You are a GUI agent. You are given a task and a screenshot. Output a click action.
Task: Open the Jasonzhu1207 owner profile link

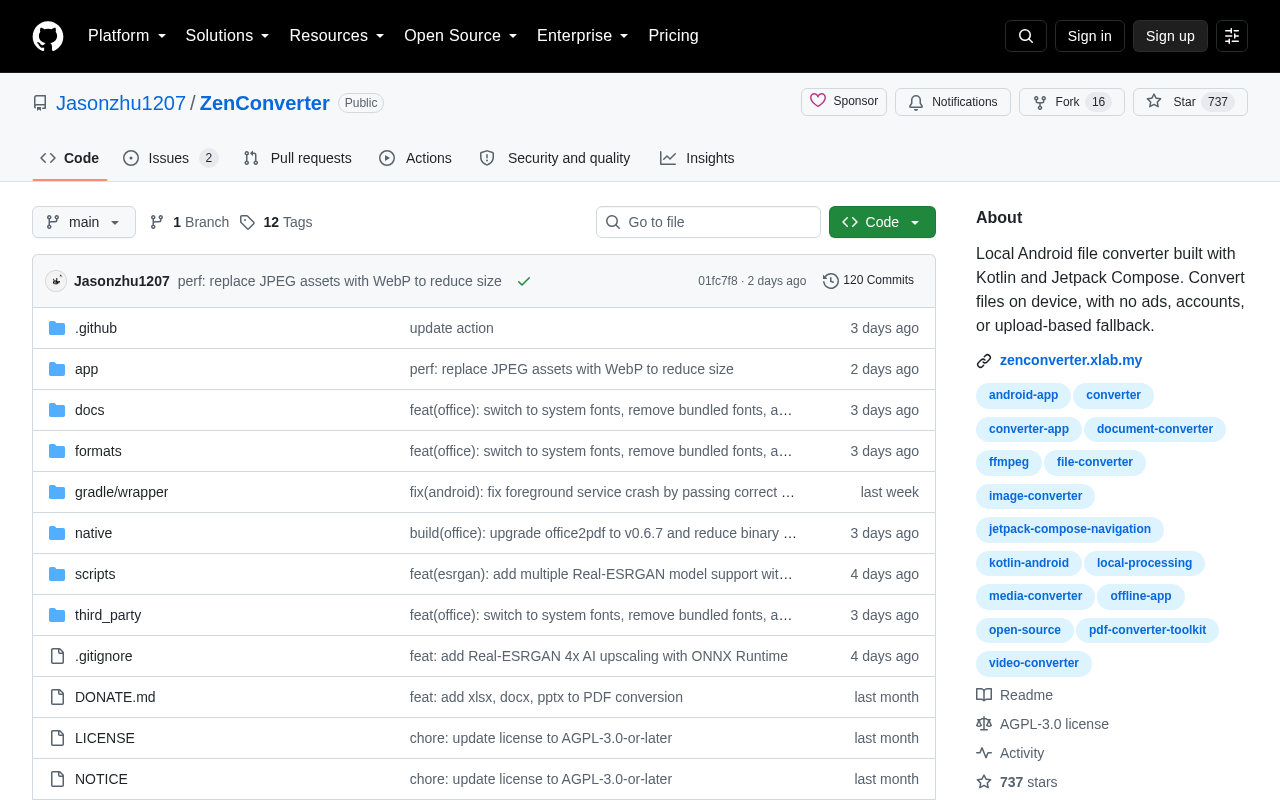(121, 103)
